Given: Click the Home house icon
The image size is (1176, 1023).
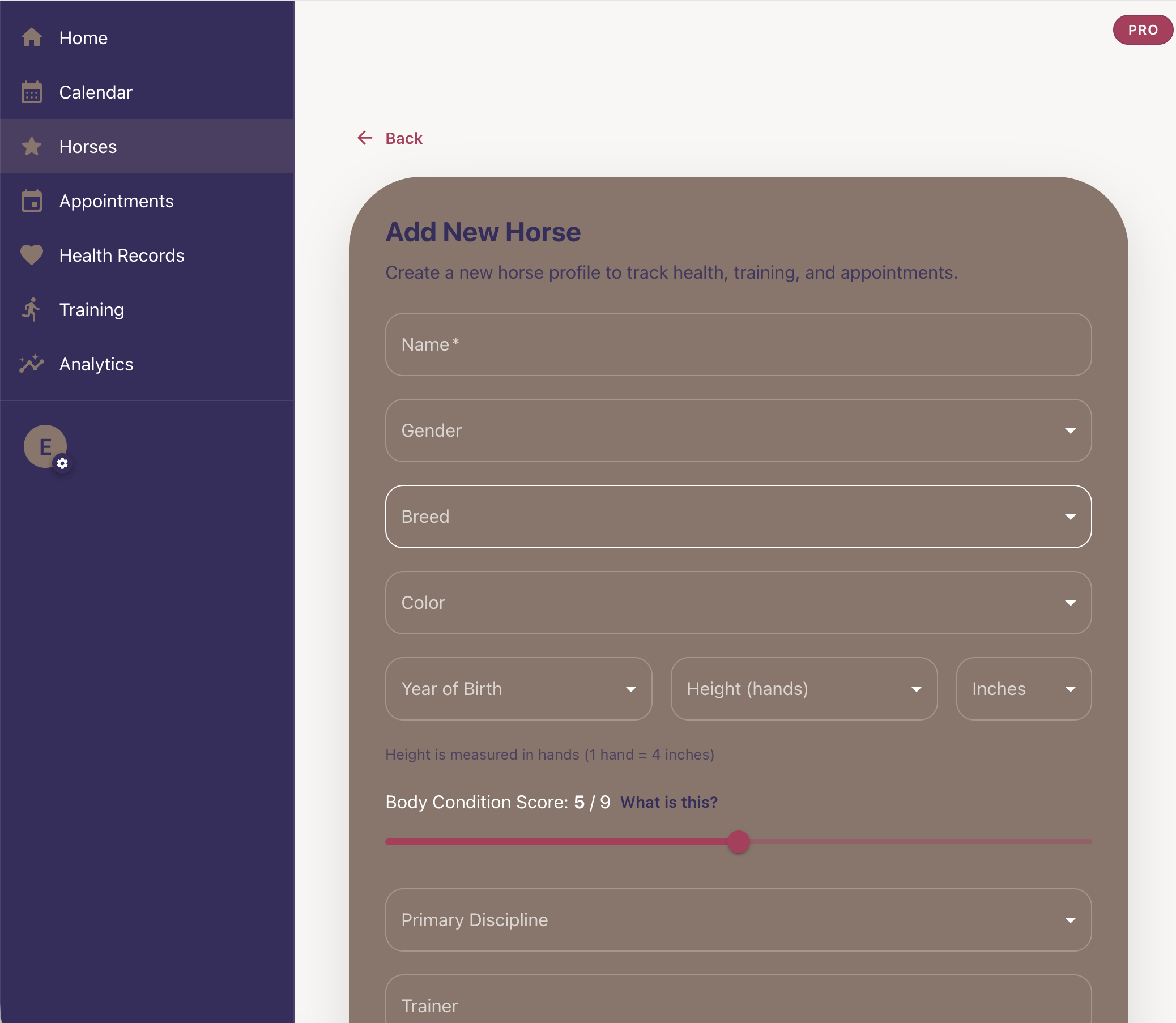Looking at the screenshot, I should [x=31, y=38].
